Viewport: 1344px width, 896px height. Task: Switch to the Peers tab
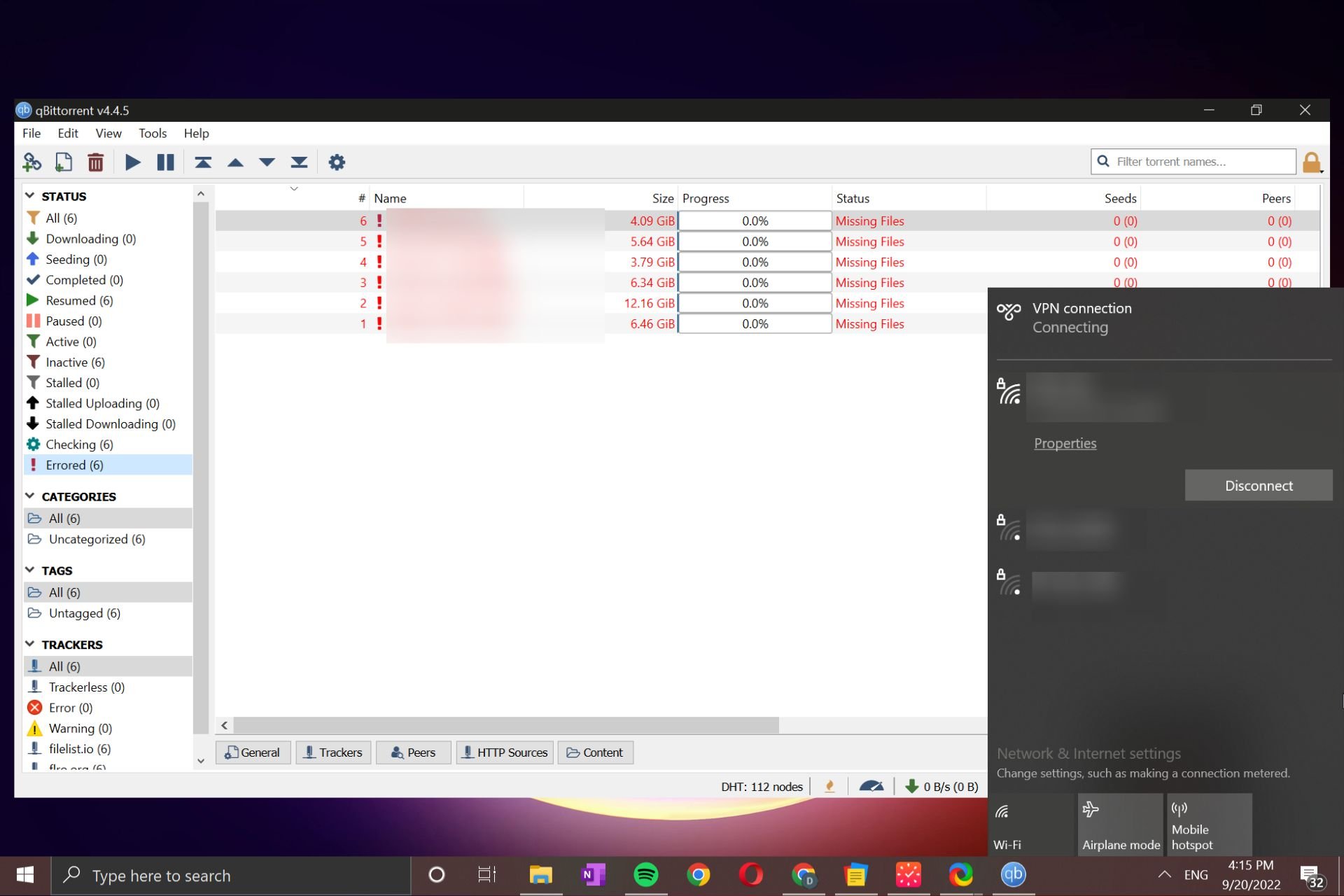(413, 752)
